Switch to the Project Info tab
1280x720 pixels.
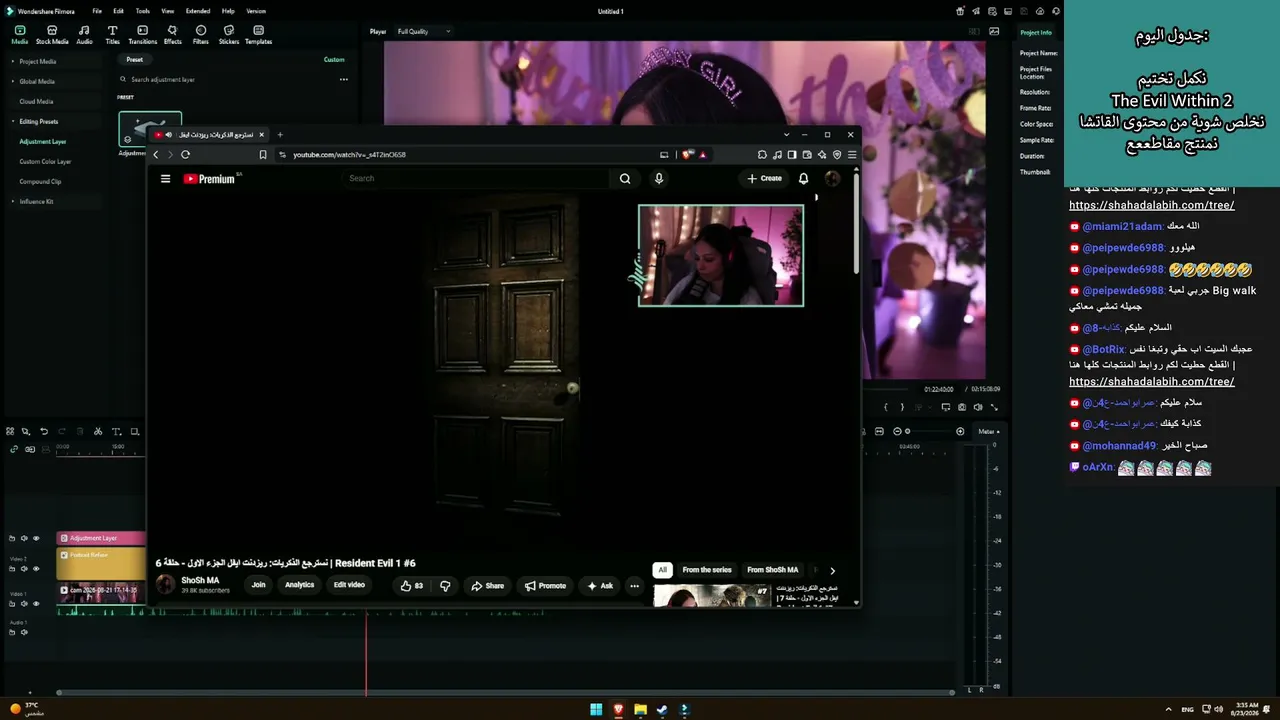1036,33
